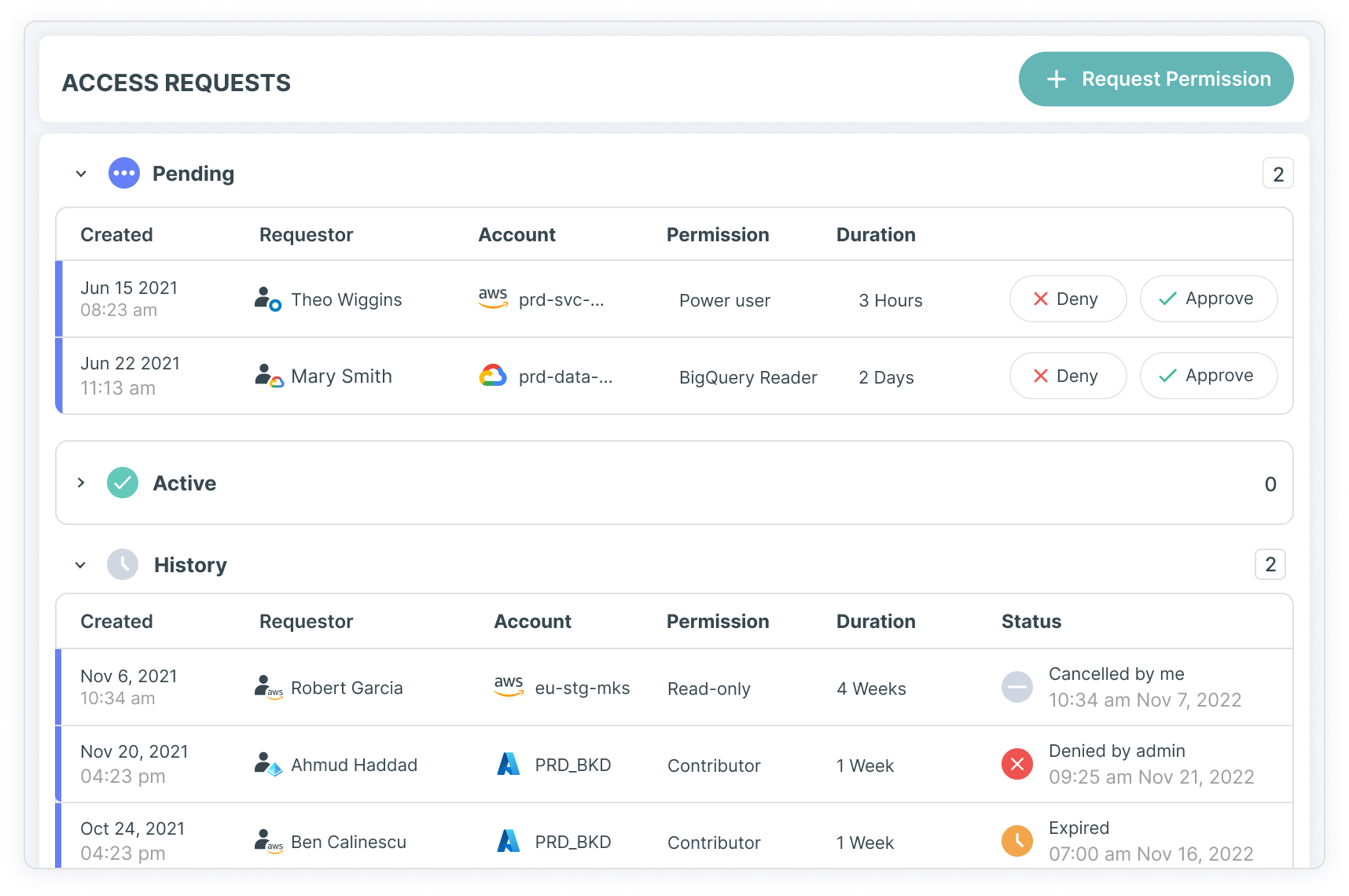Click the gray History clock icon

click(123, 565)
